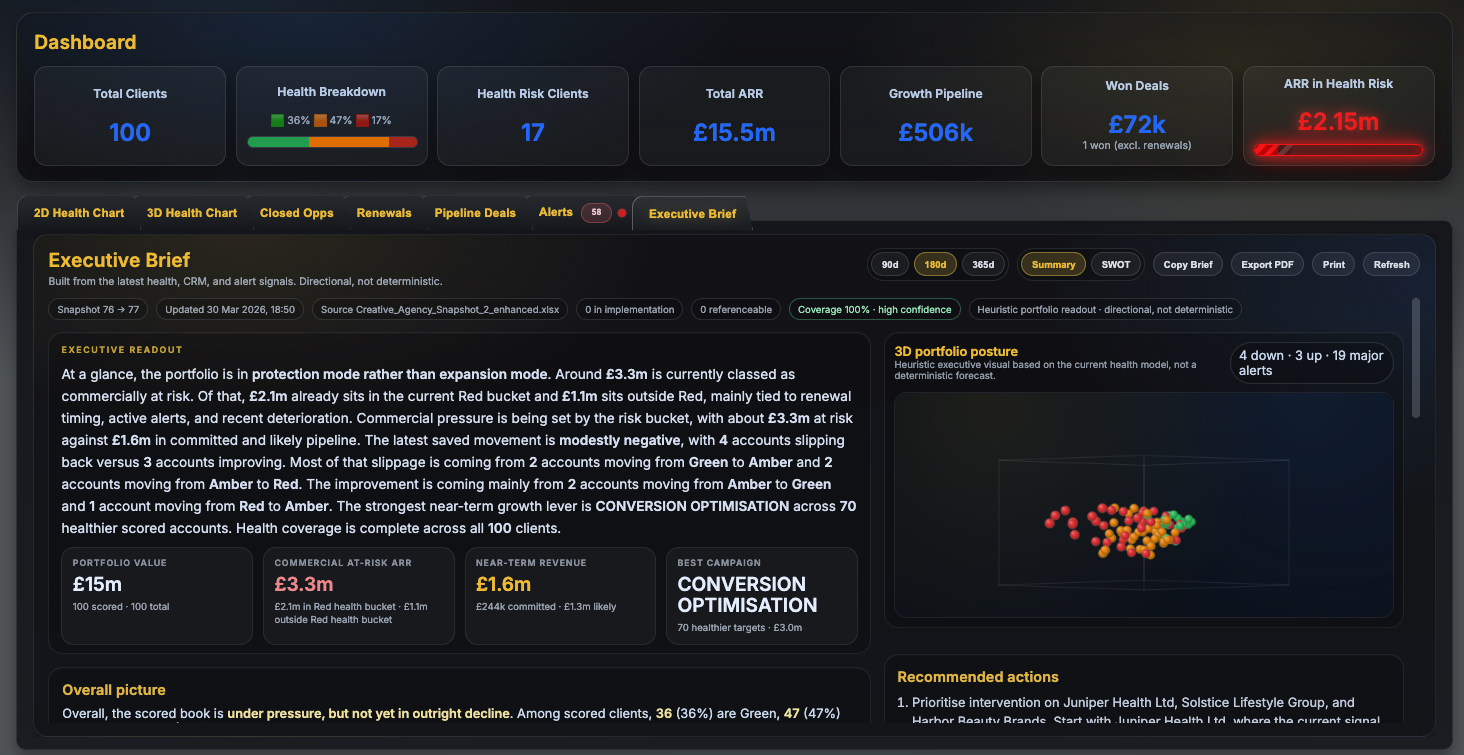Open the 2D Health Chart tab

pos(79,213)
